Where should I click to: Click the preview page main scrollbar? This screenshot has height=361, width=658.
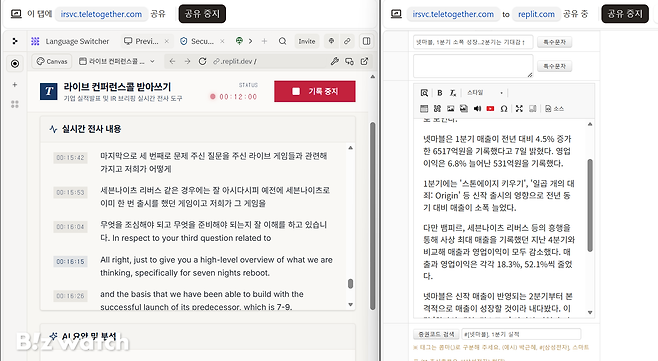tap(372, 216)
